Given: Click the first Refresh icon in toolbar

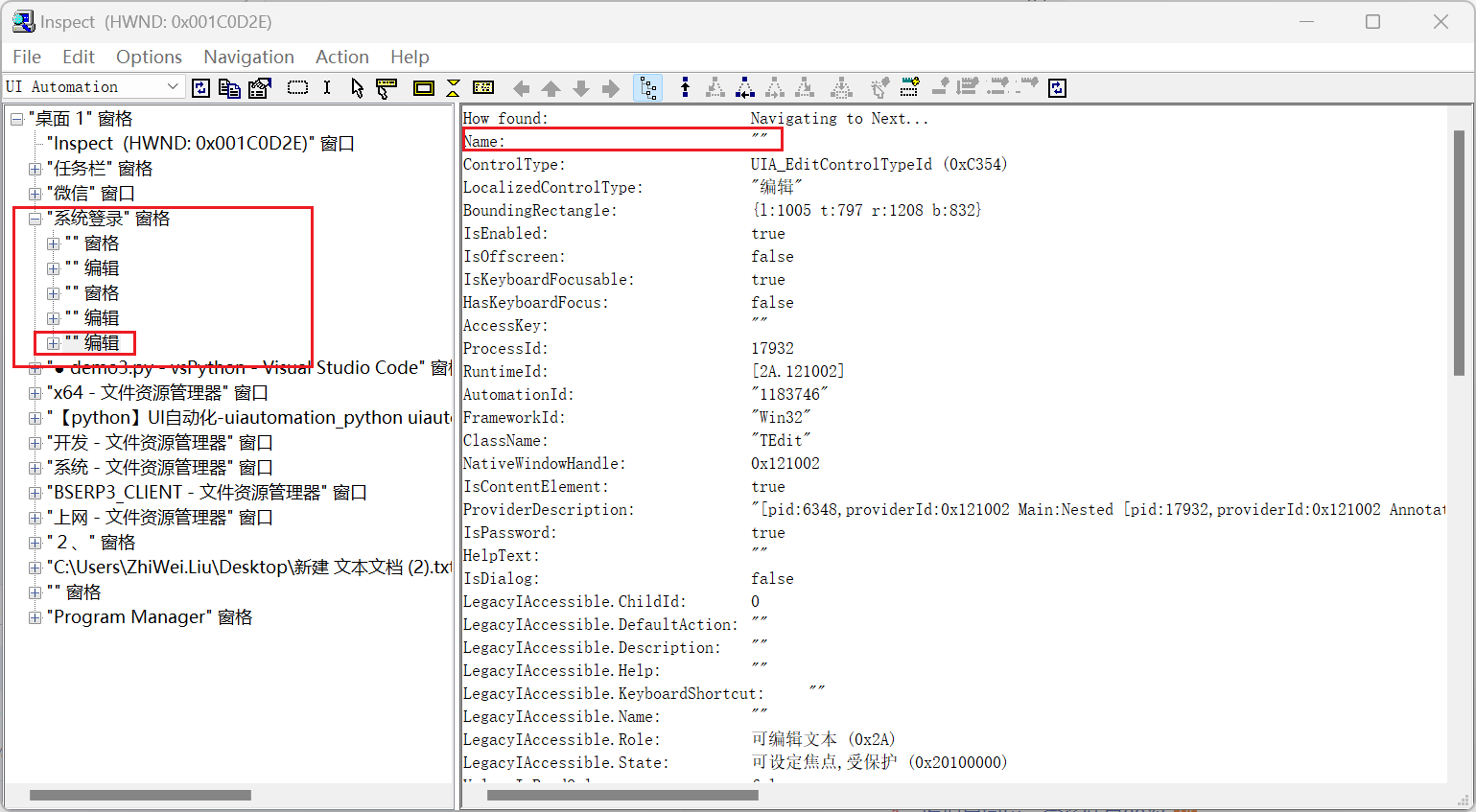Looking at the screenshot, I should click(201, 88).
